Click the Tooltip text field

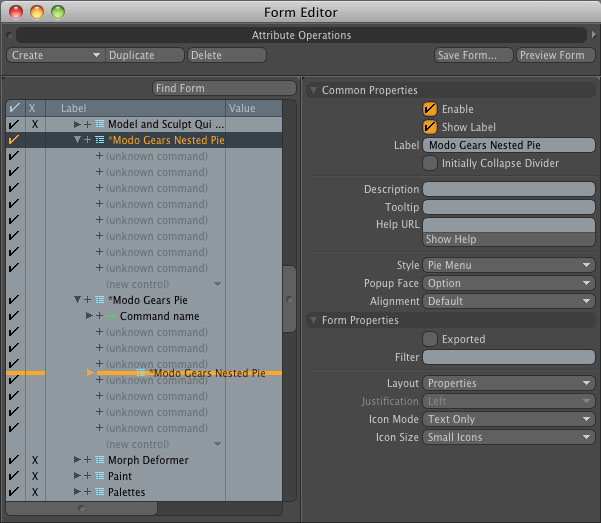pos(509,207)
